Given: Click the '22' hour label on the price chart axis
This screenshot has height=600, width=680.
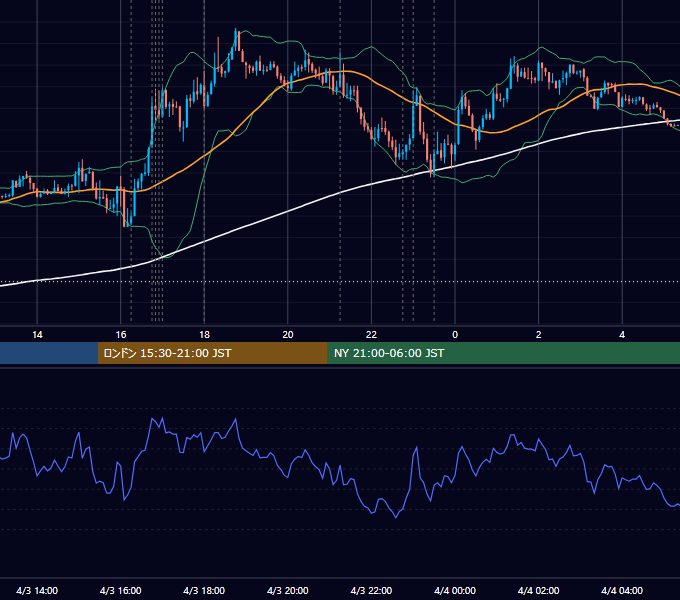Looking at the screenshot, I should 371,335.
